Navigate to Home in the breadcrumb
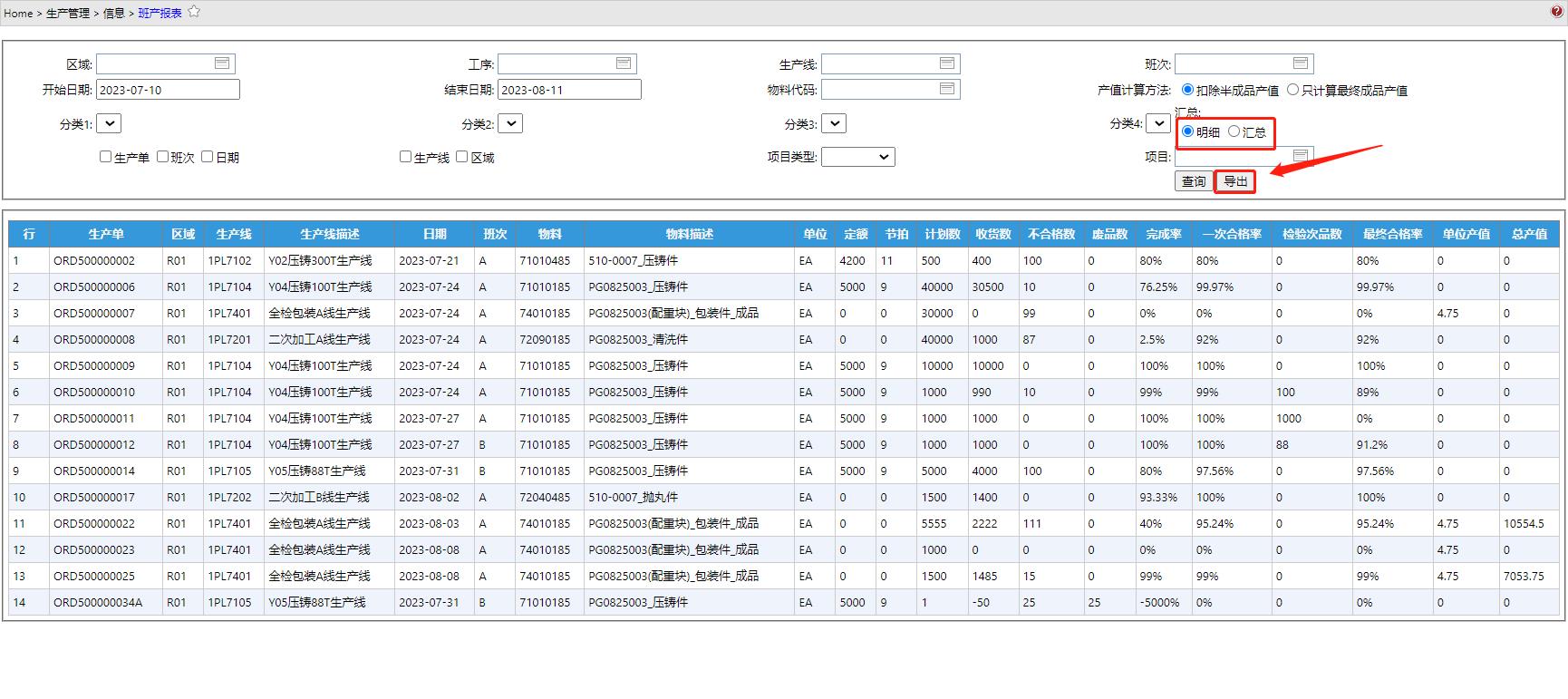1568x699 pixels. pos(18,13)
